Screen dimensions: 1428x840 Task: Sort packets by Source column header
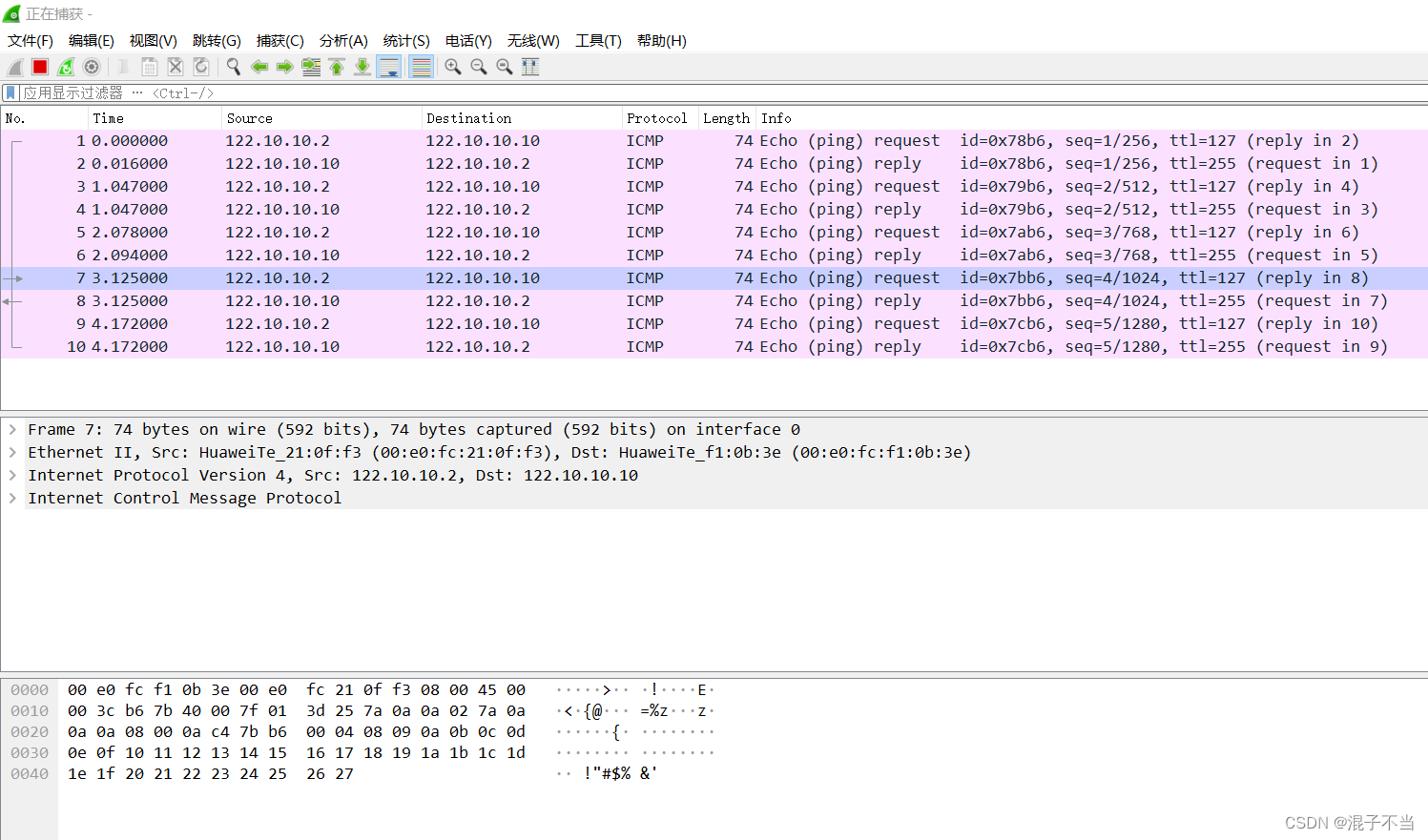[321, 118]
